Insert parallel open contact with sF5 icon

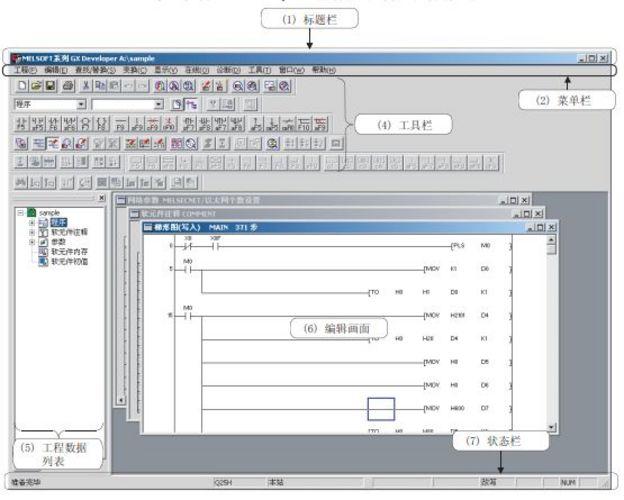point(38,124)
